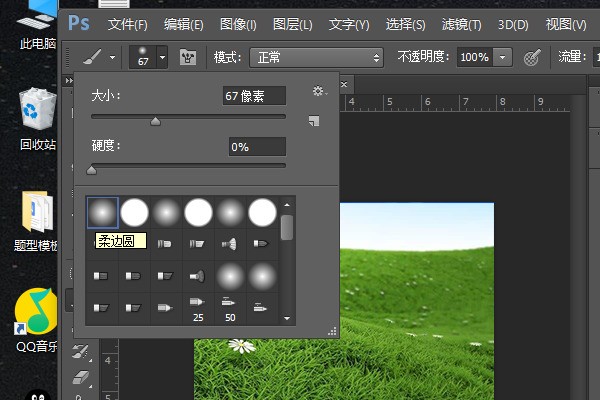This screenshot has height=400, width=600.
Task: Select the highlighted 柔边圆 soft round brush
Action: [x=103, y=212]
